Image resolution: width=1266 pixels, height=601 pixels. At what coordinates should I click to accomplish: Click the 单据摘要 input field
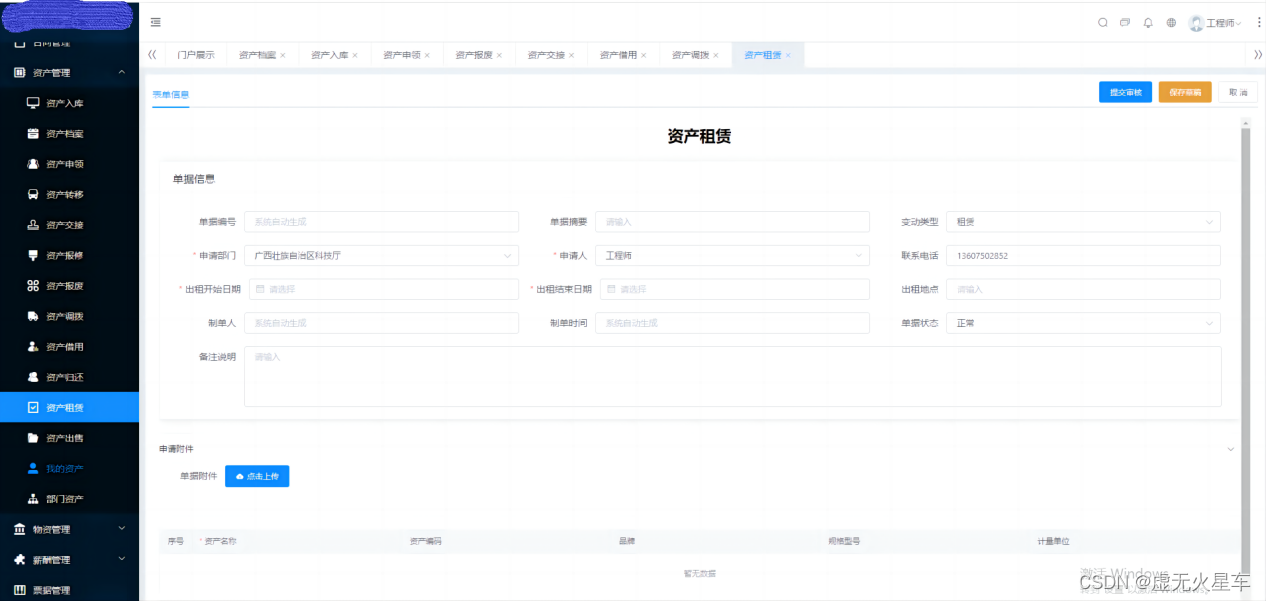click(x=733, y=222)
